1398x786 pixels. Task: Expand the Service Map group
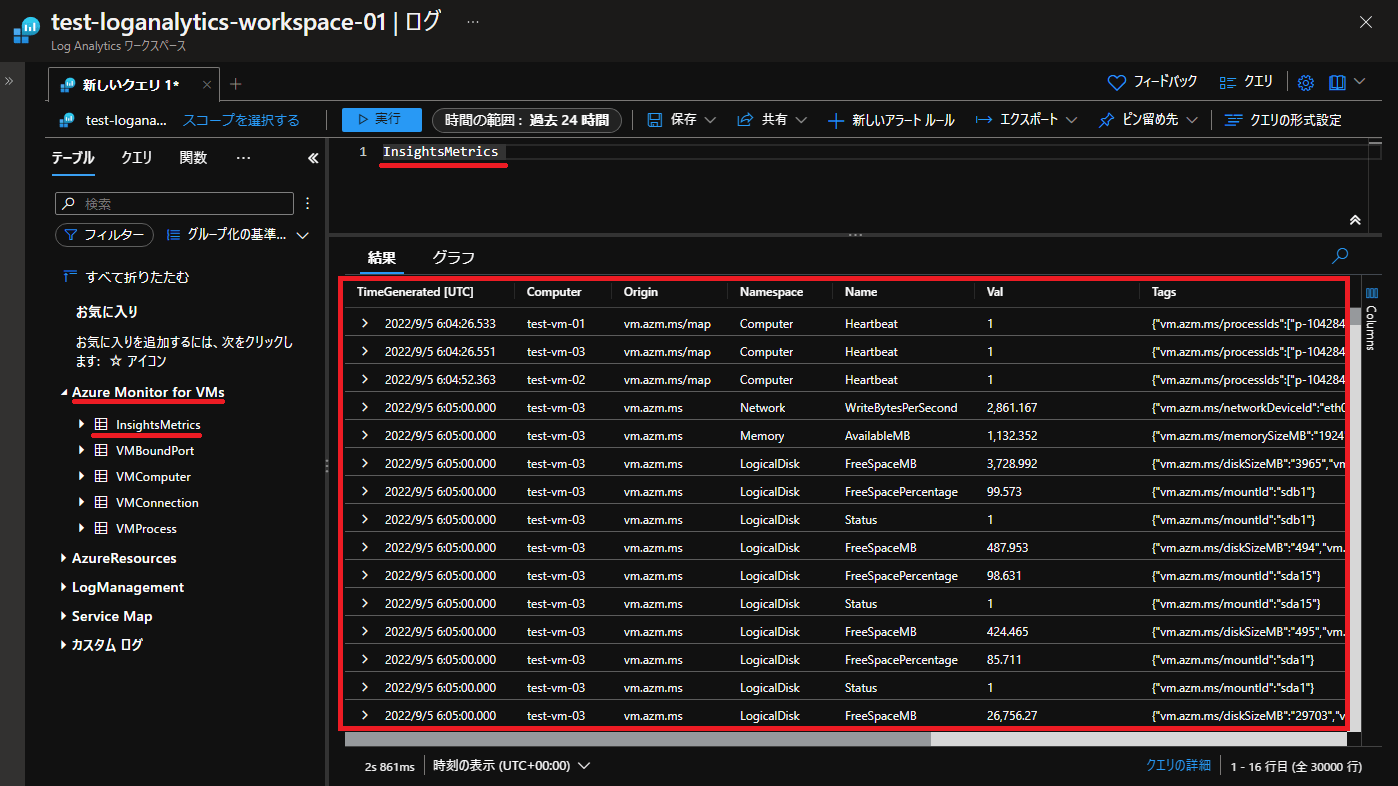coord(65,617)
